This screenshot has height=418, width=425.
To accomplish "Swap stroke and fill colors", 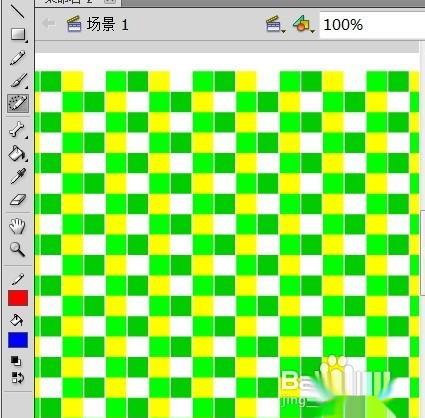I will (x=17, y=378).
